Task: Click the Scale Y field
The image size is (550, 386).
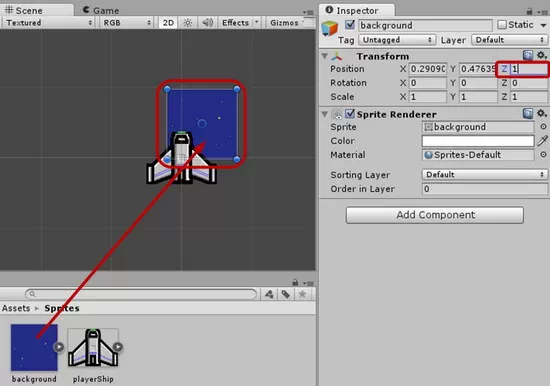Action: click(478, 96)
